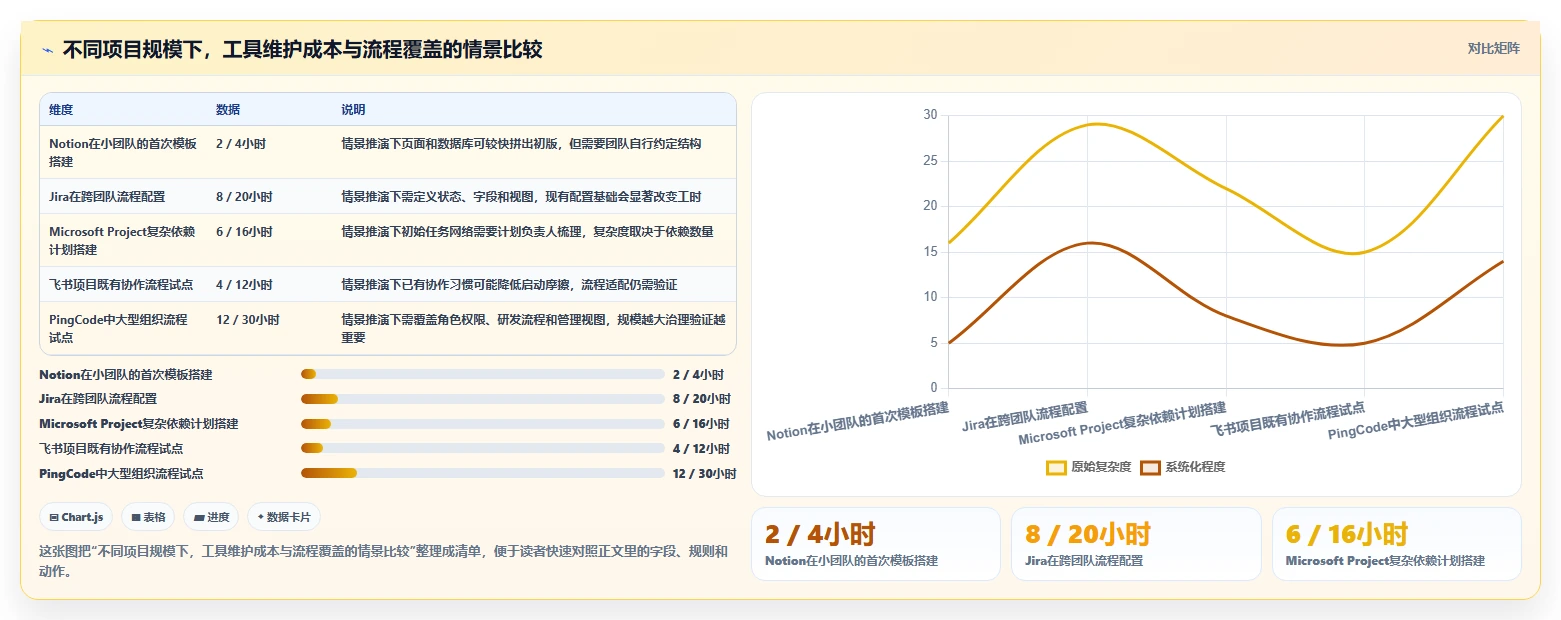1561x620 pixels.
Task: Click the table value 6 / 16小时
Action: tap(244, 232)
